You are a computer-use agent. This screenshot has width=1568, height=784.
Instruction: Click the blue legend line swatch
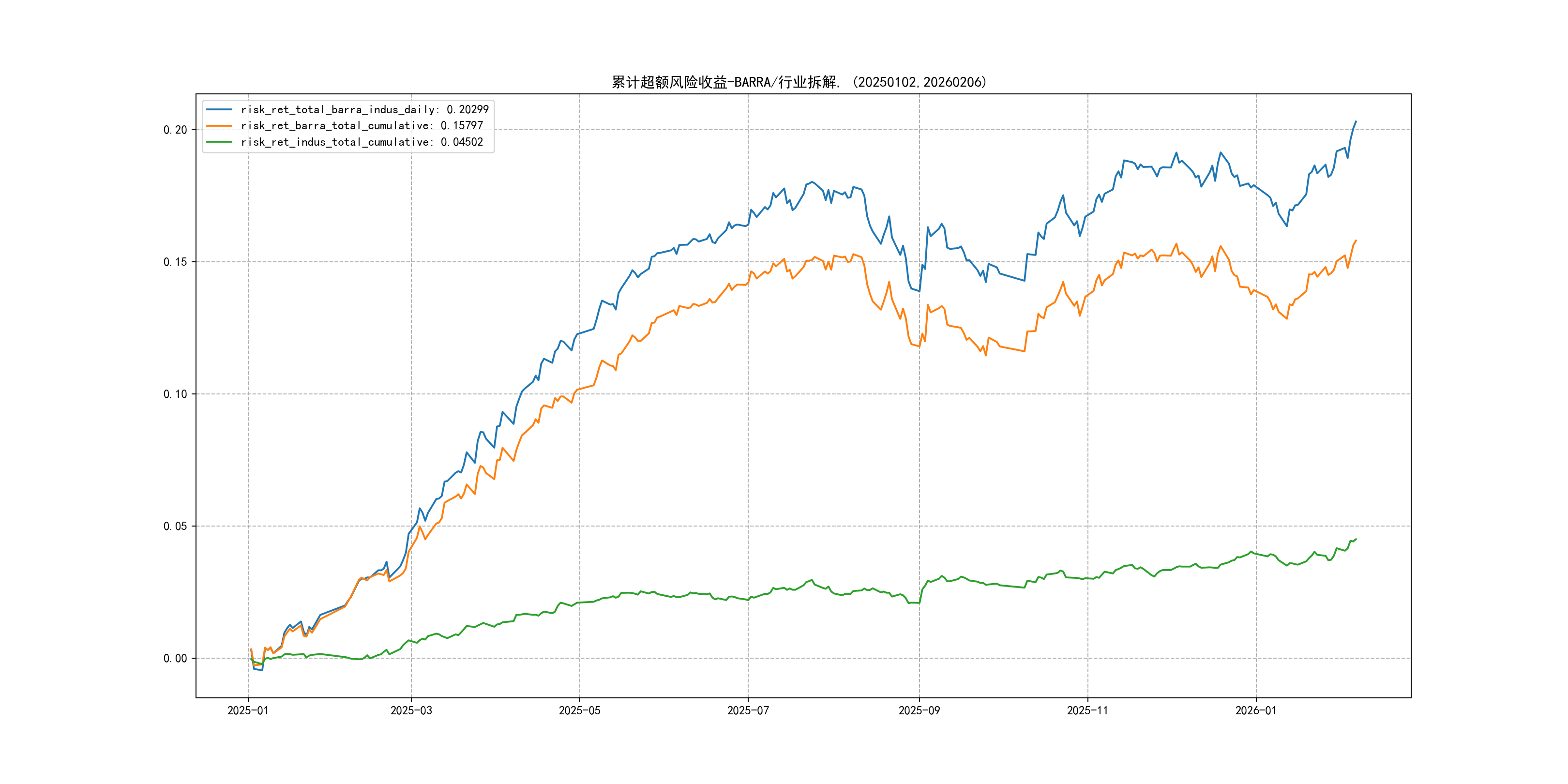pos(219,109)
